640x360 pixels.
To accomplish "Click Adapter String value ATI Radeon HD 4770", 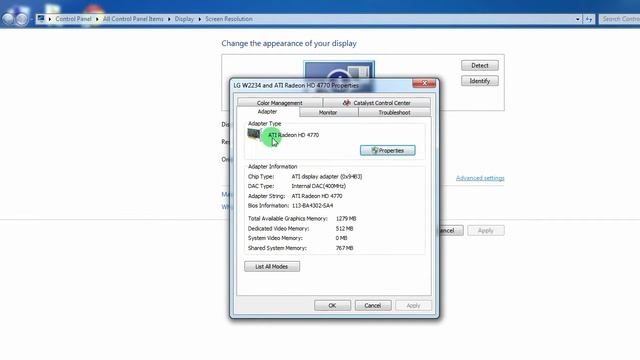I will tap(317, 196).
